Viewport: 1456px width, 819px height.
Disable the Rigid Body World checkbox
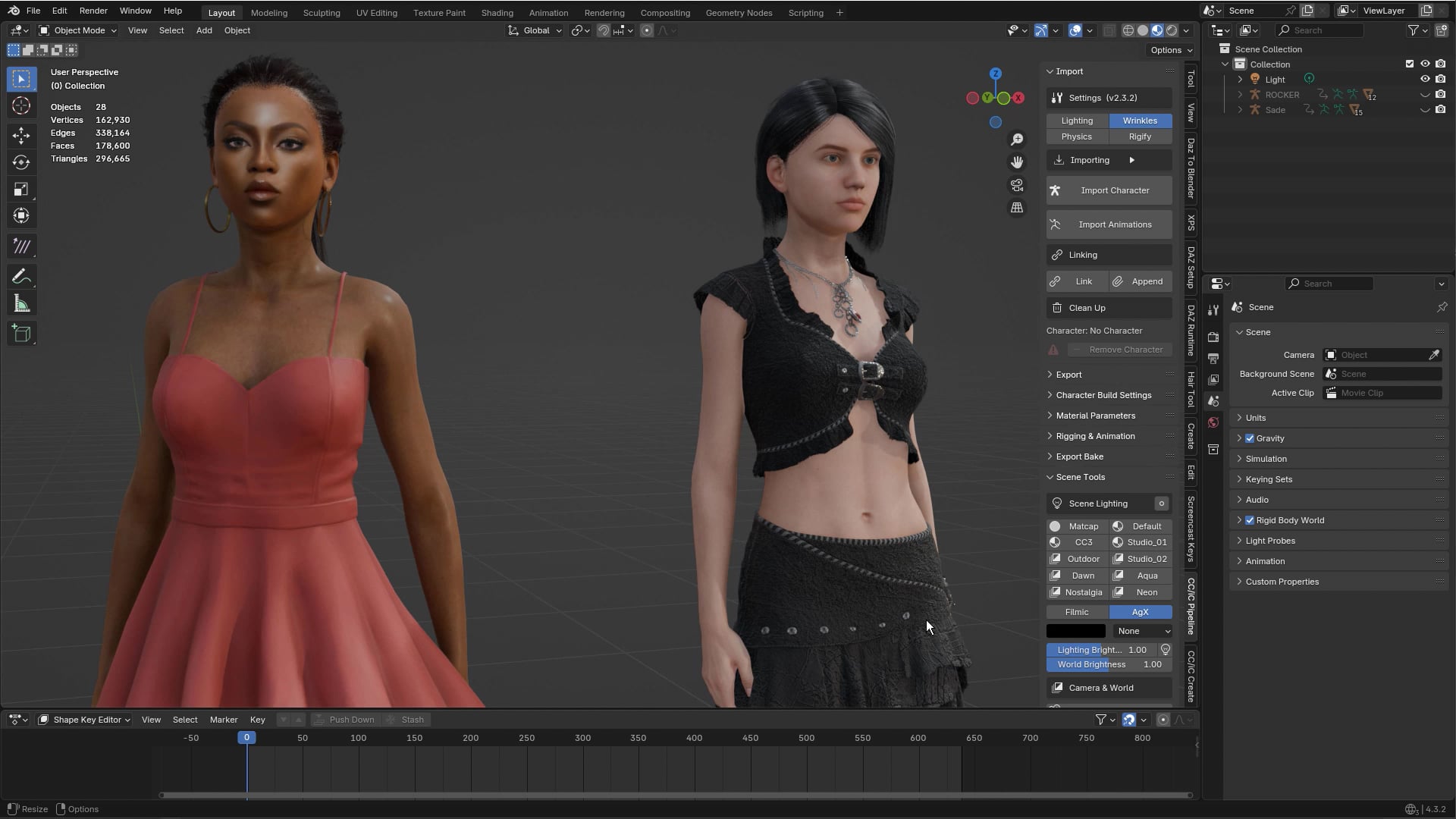pyautogui.click(x=1250, y=520)
